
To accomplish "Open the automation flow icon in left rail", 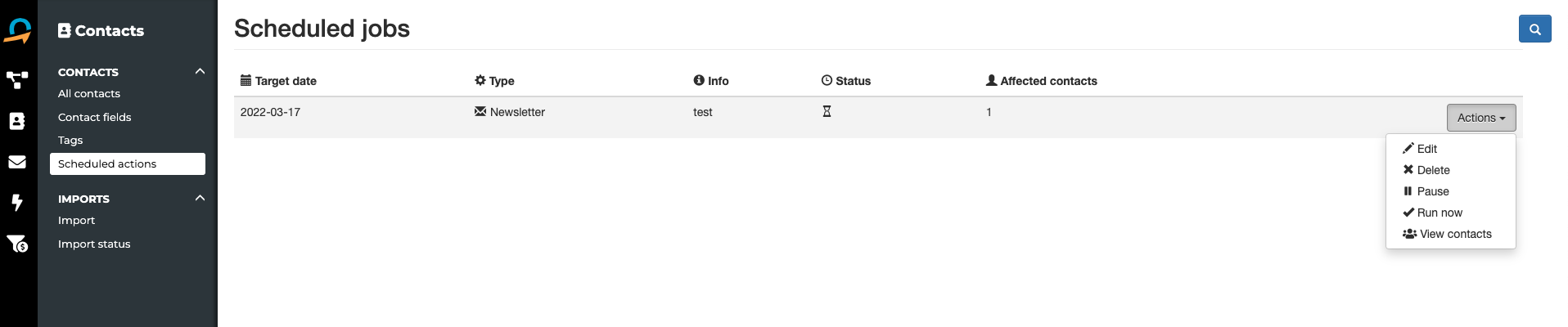I will tap(17, 80).
